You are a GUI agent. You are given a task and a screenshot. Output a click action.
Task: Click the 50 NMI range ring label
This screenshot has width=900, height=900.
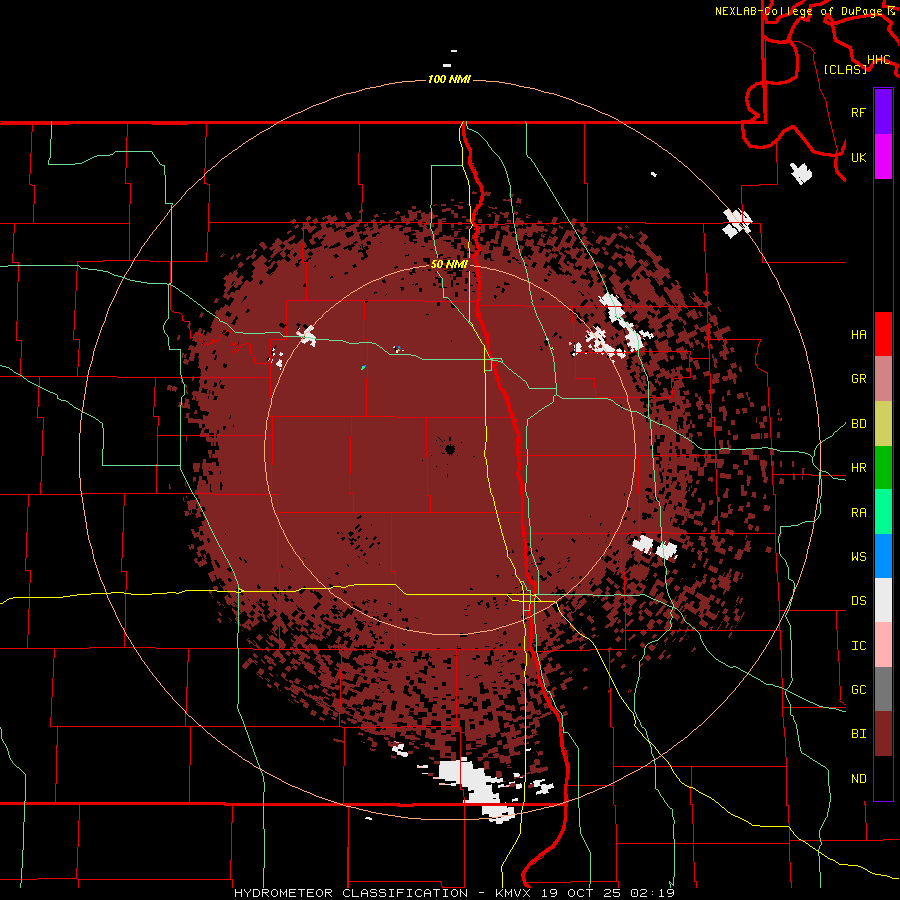click(449, 264)
